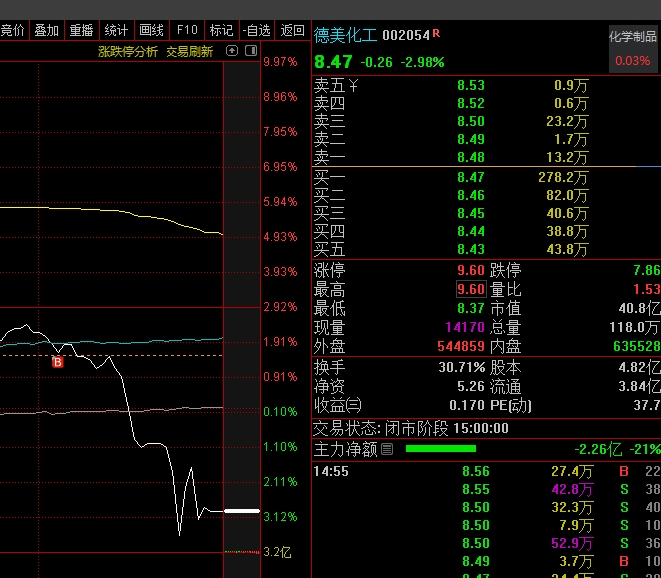Viewport: 661px width, 578px height.
Task: Click the R margin-trading marker
Action: click(436, 33)
